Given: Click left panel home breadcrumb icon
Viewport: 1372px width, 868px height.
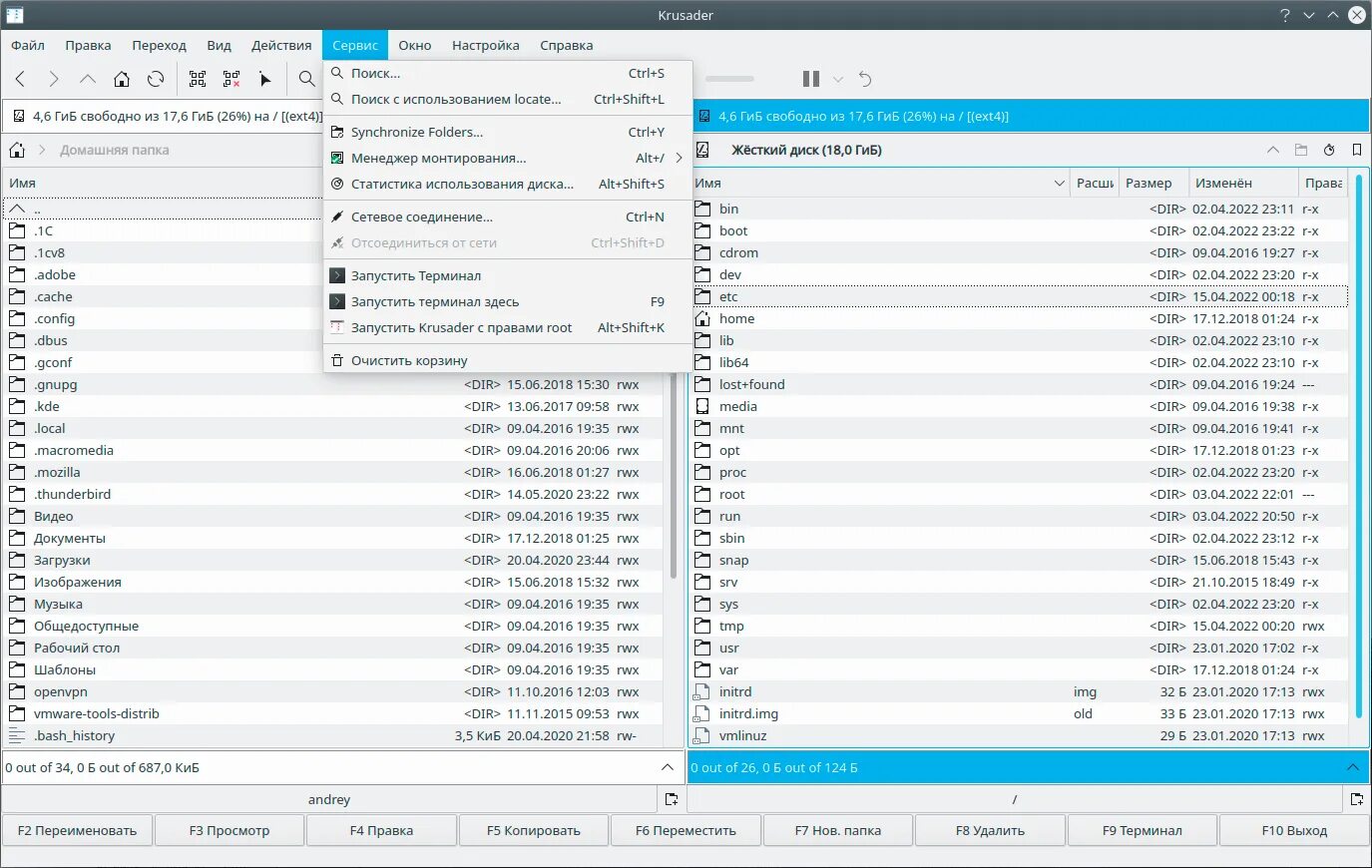Looking at the screenshot, I should point(17,150).
